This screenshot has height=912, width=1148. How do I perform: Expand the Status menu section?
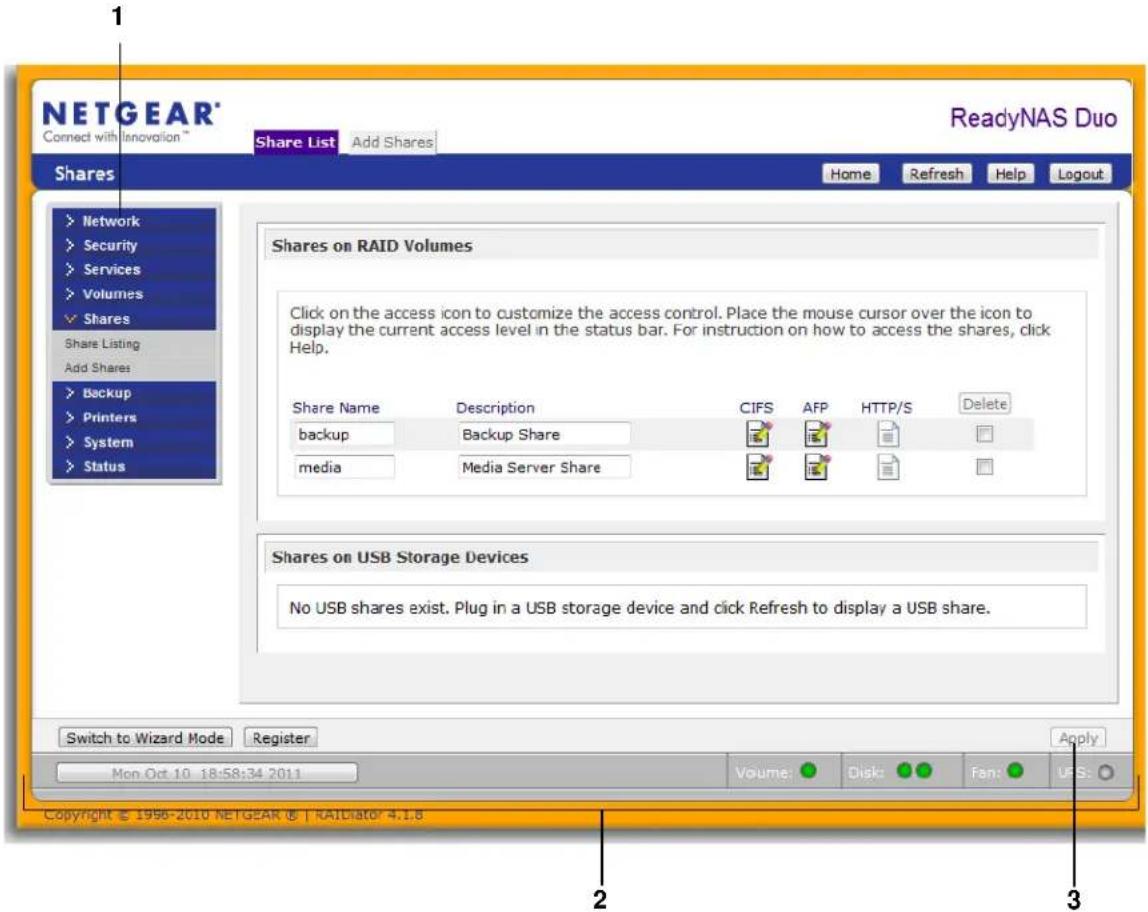(x=134, y=466)
